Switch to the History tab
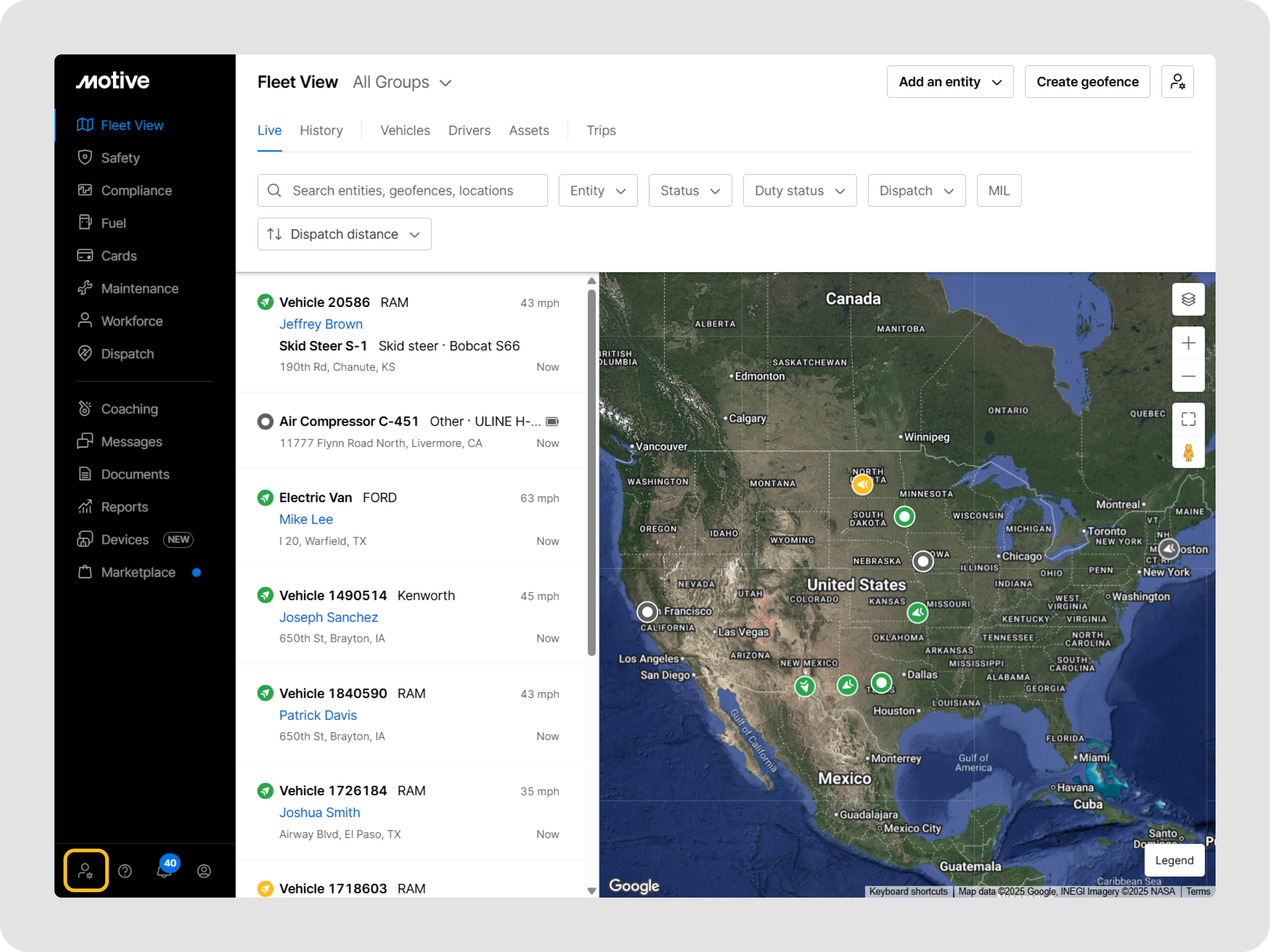Image resolution: width=1270 pixels, height=952 pixels. pyautogui.click(x=321, y=130)
